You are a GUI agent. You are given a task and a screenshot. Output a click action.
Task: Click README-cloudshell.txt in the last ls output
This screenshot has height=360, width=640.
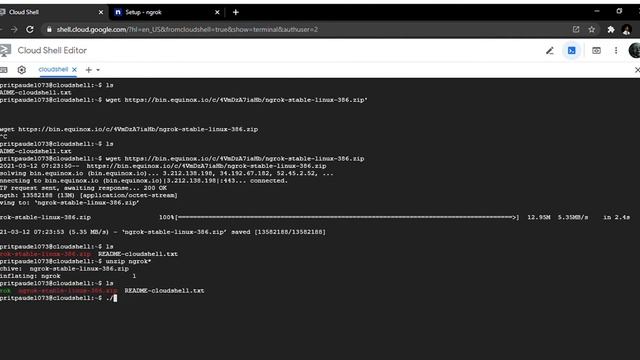coord(164,291)
